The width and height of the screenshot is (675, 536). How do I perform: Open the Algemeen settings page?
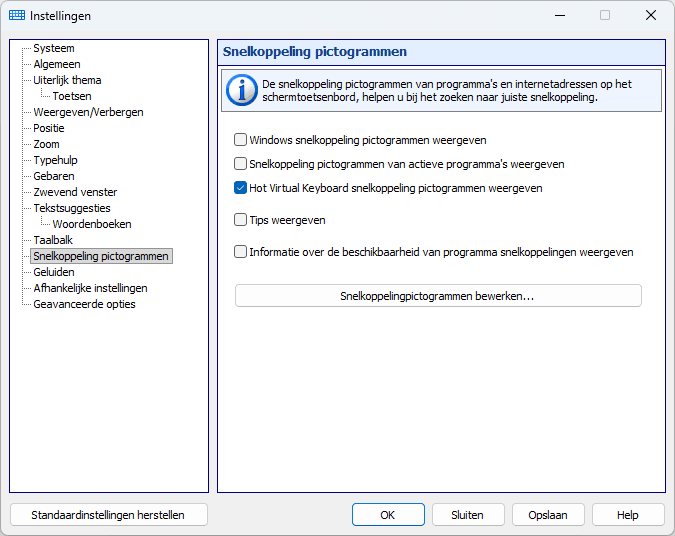(x=57, y=64)
